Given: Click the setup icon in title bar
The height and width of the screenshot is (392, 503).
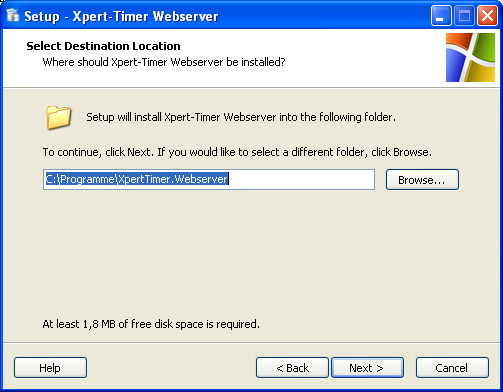Looking at the screenshot, I should [13, 15].
